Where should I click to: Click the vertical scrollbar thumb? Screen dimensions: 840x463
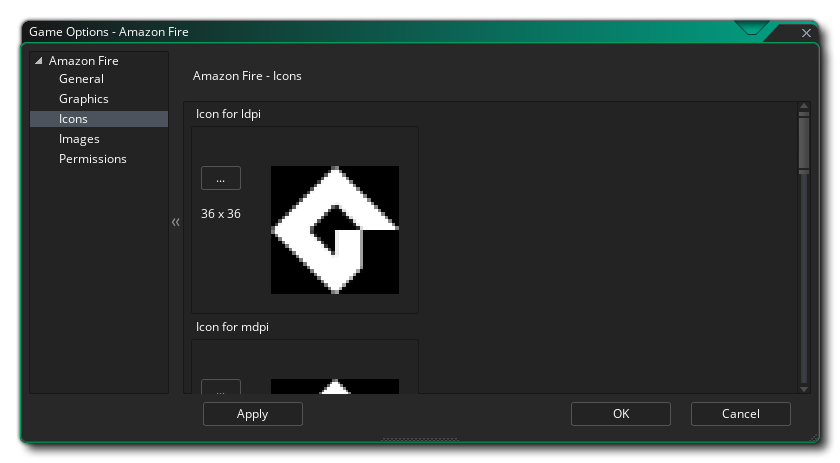pyautogui.click(x=804, y=143)
